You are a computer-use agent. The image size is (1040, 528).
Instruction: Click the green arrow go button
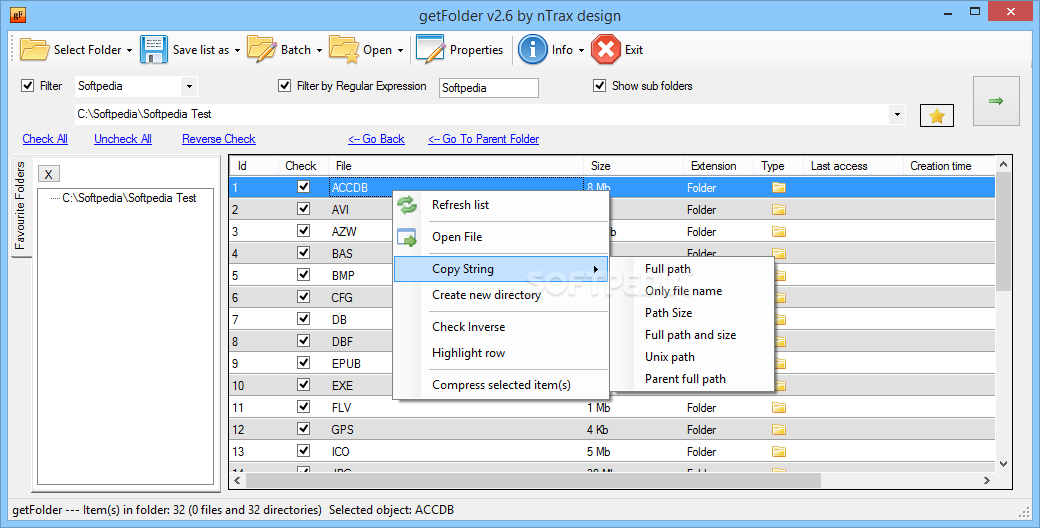[996, 101]
